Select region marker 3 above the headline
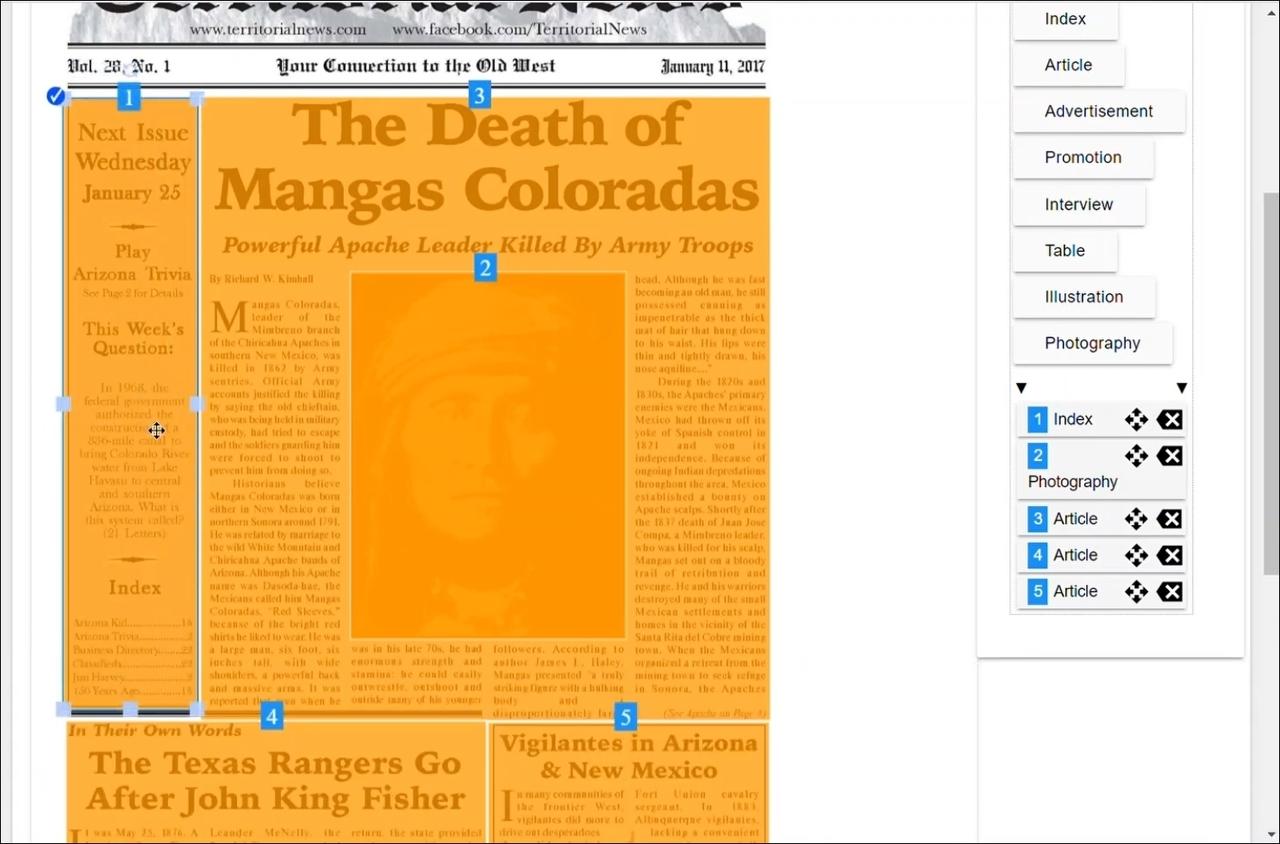This screenshot has height=844, width=1280. coord(479,96)
